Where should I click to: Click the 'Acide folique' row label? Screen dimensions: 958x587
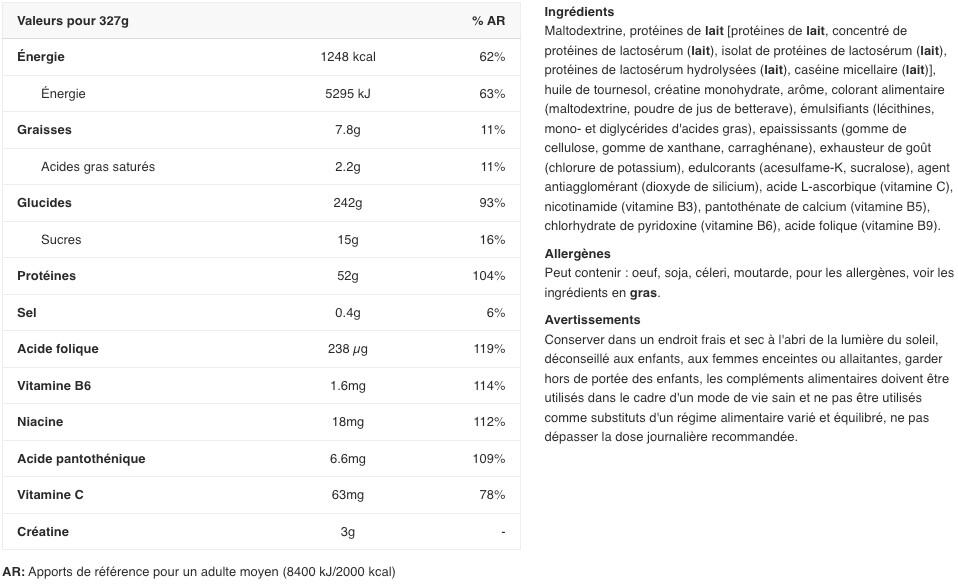pos(57,349)
